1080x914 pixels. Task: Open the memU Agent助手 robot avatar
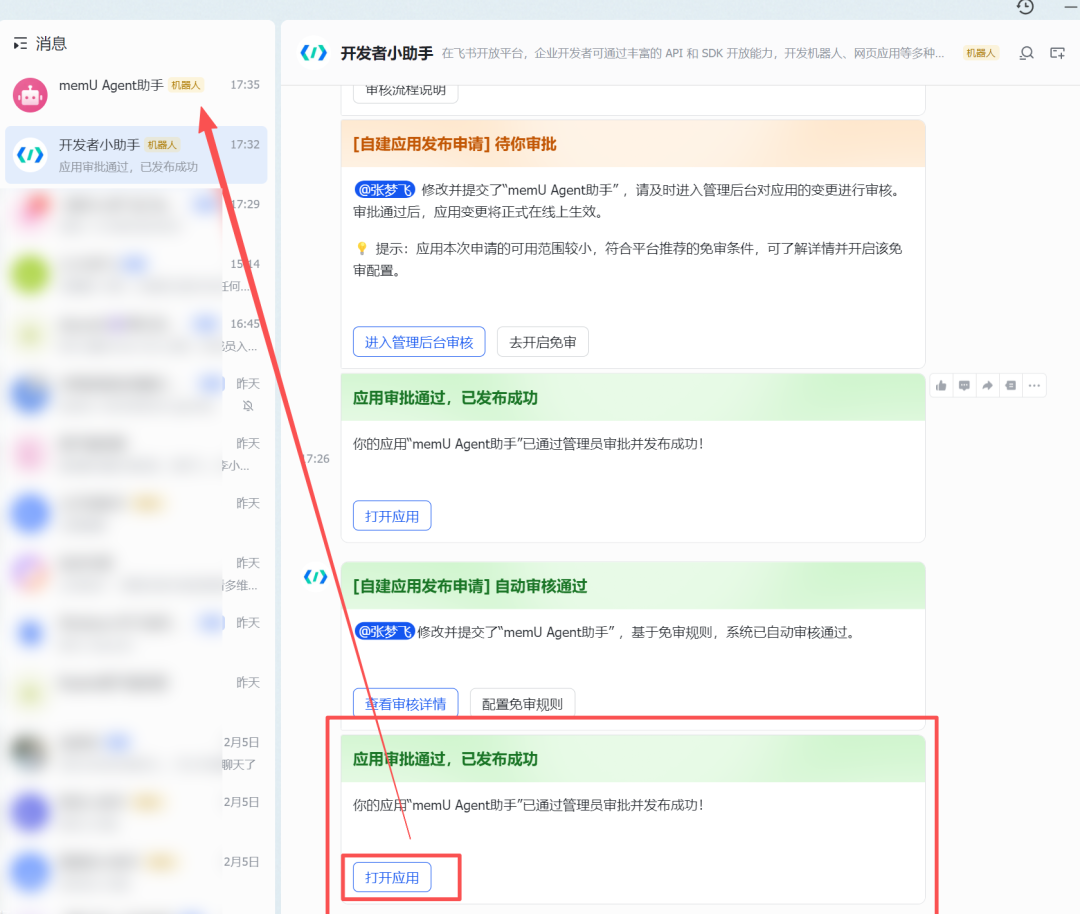coord(30,95)
